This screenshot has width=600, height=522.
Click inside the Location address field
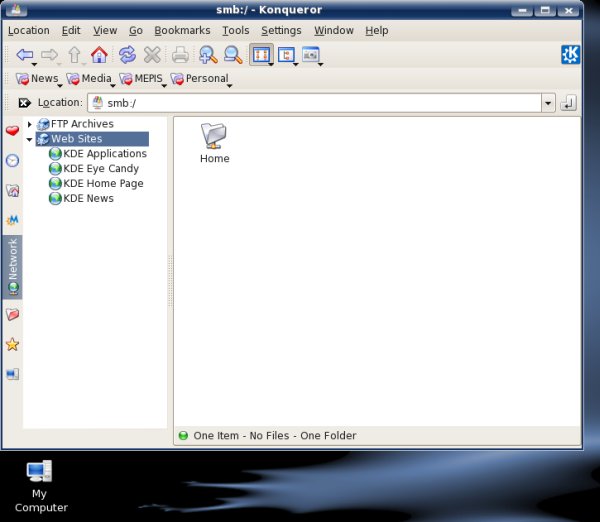320,103
